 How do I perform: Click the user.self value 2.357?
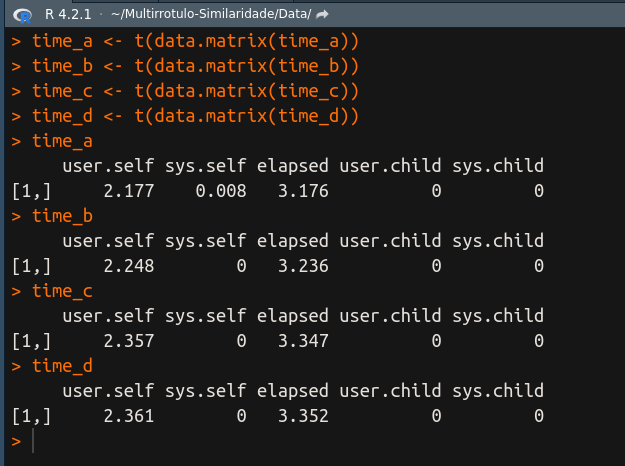129,341
